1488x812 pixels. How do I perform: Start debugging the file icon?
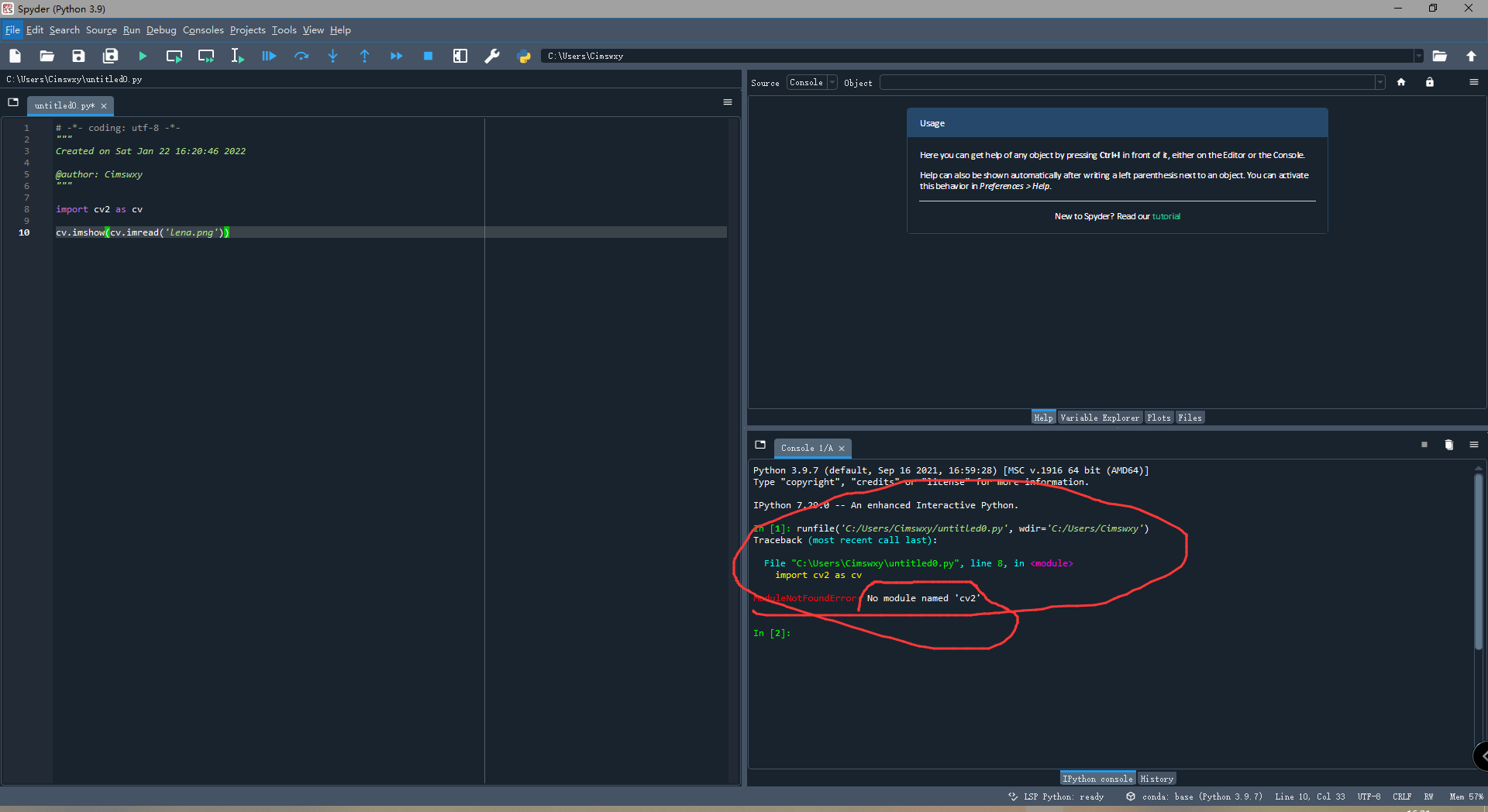(x=269, y=56)
